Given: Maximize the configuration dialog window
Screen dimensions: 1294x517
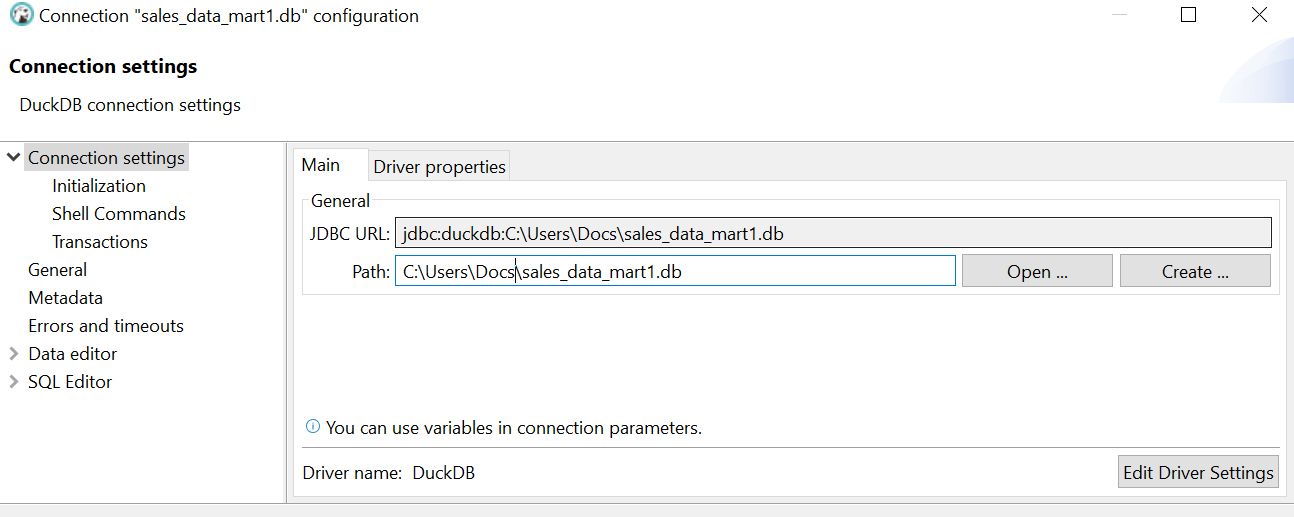Looking at the screenshot, I should point(1188,15).
